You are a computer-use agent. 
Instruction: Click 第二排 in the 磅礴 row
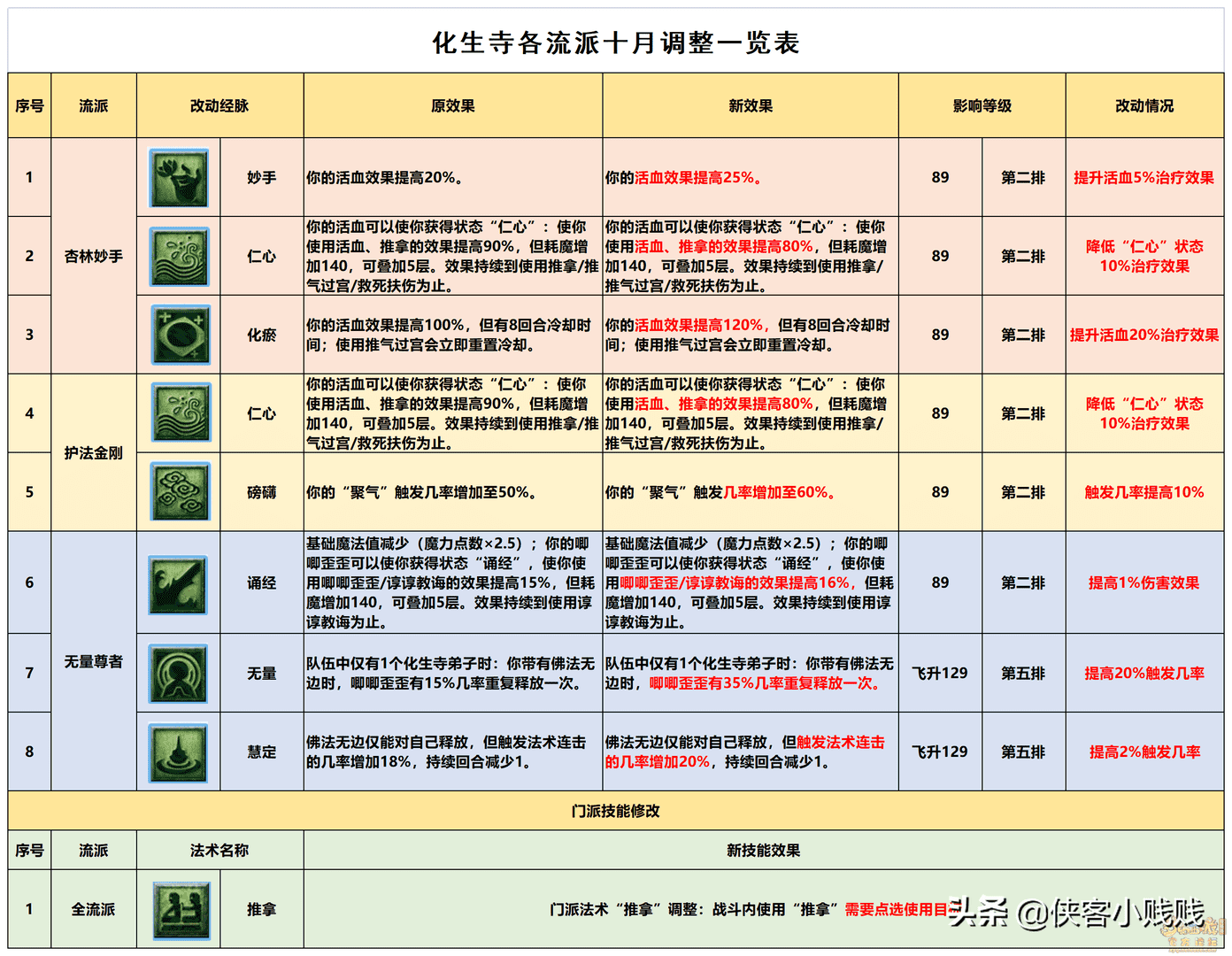point(1023,492)
